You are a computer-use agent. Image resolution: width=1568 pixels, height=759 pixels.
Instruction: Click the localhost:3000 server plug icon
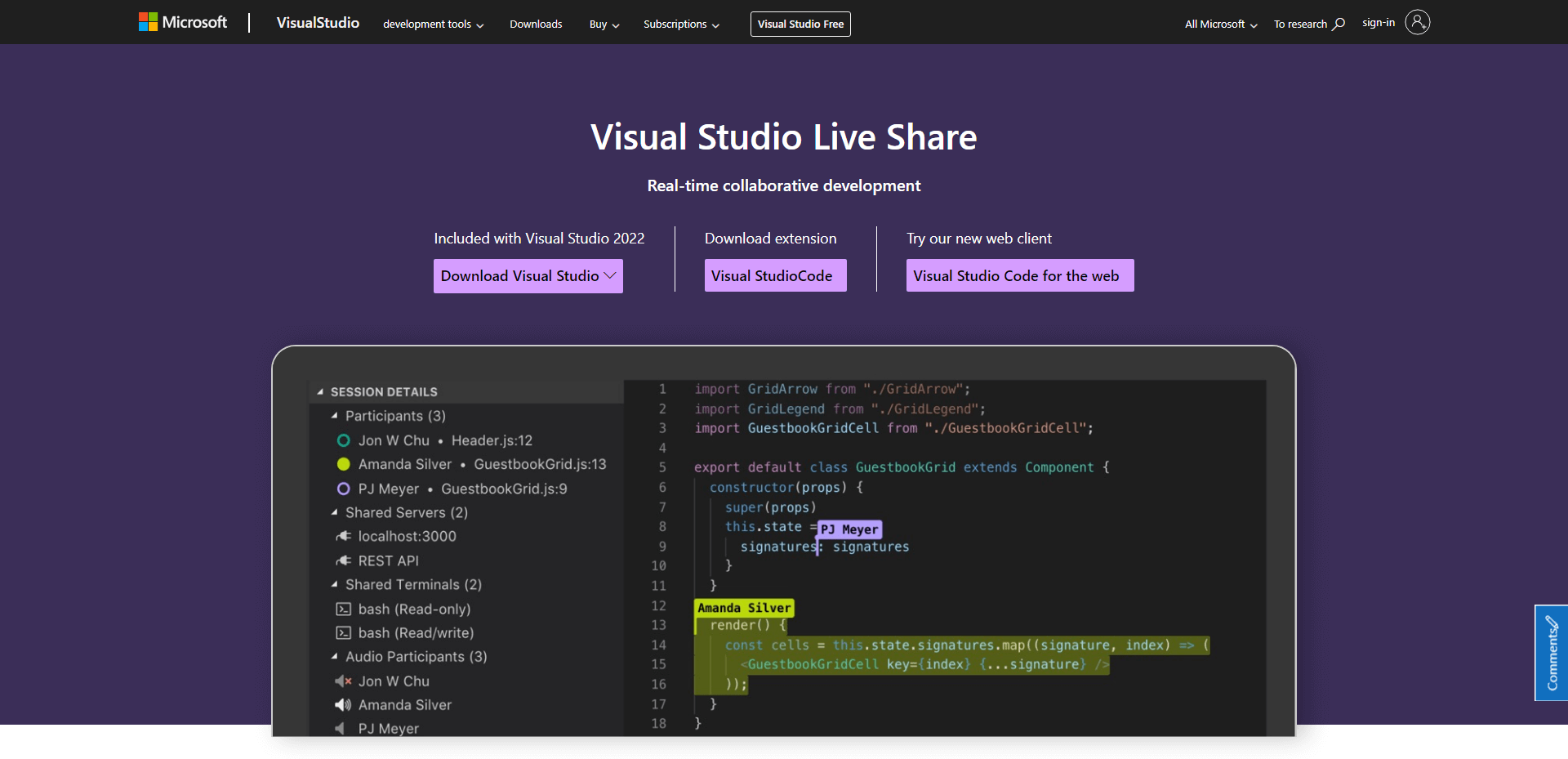[344, 536]
